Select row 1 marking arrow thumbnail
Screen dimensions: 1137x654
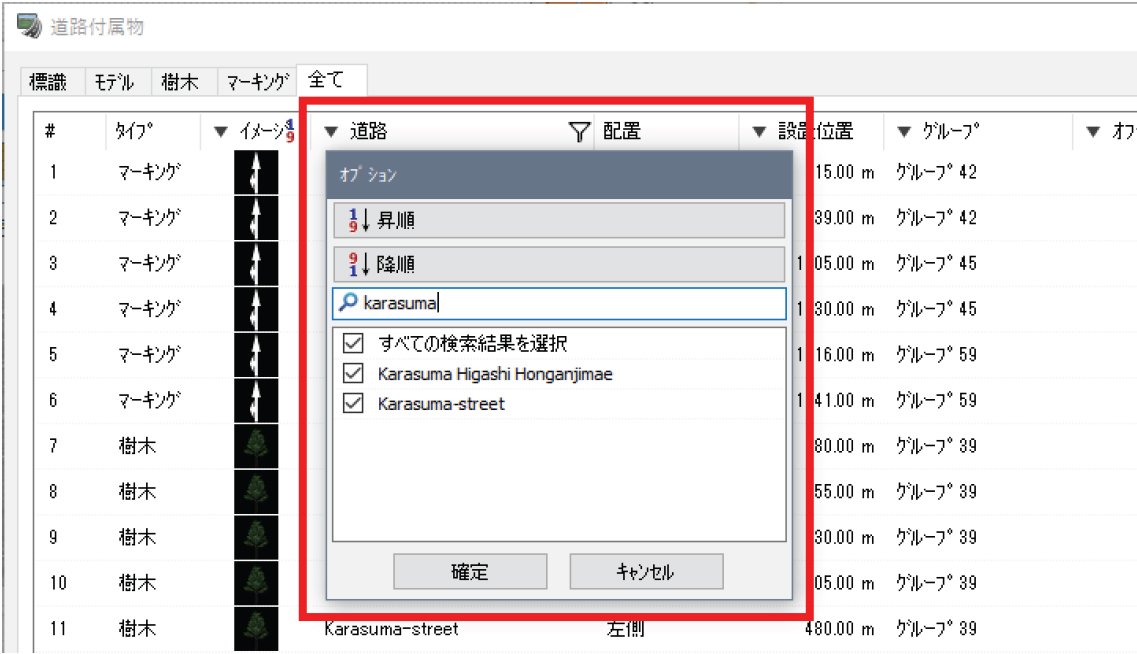coord(256,172)
